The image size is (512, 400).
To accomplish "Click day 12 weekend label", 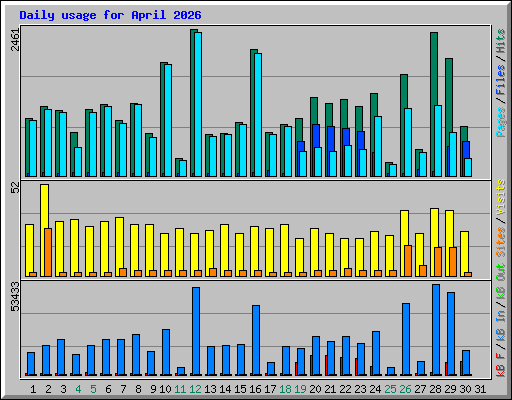I will click(195, 389).
